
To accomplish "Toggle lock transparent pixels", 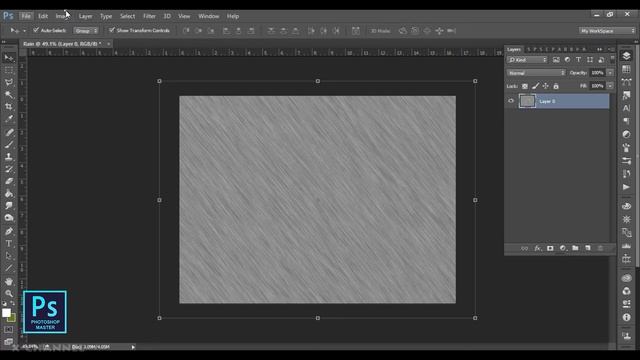I will tap(525, 86).
